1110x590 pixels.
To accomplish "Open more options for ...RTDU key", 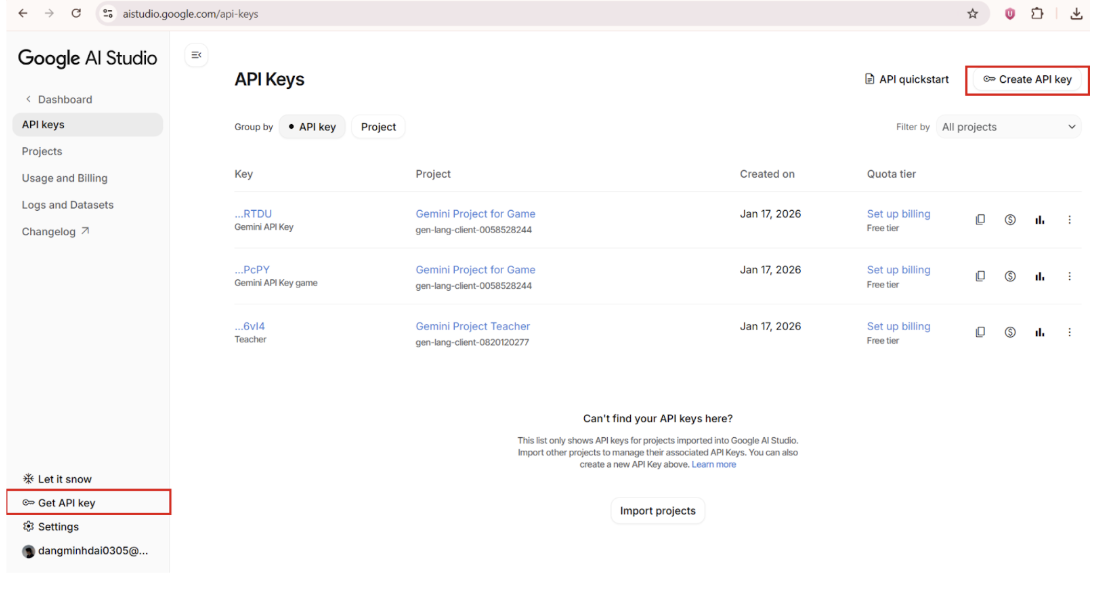I will coord(1069,220).
